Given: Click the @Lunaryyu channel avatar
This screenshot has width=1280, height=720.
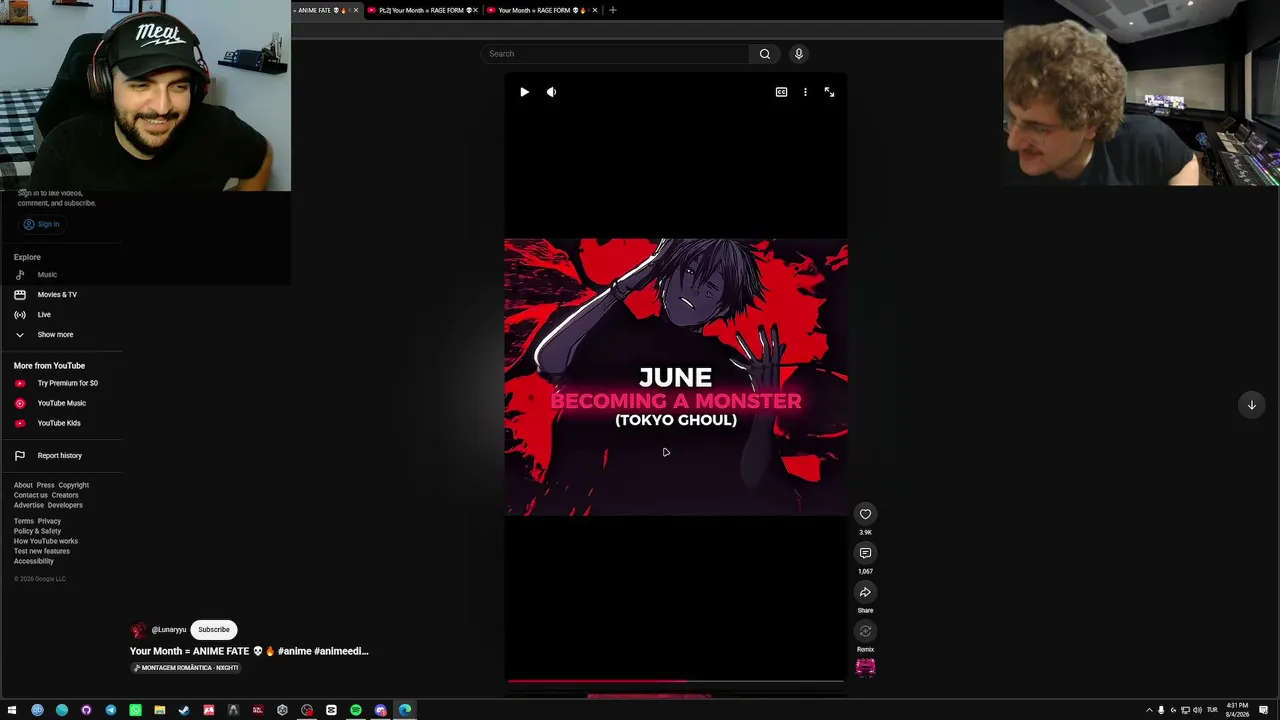Looking at the screenshot, I should (138, 630).
